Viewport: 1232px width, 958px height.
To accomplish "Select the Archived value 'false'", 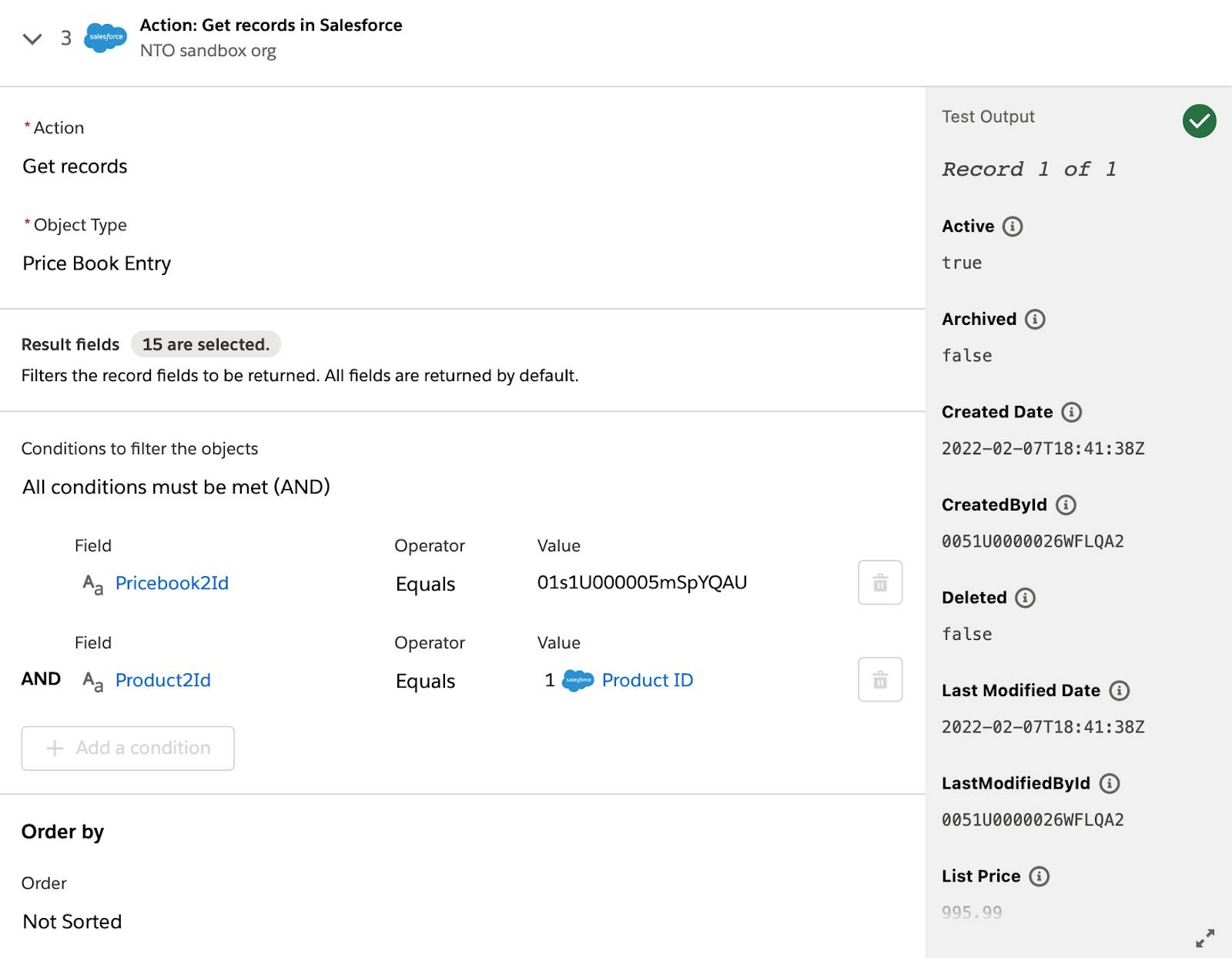I will point(967,356).
